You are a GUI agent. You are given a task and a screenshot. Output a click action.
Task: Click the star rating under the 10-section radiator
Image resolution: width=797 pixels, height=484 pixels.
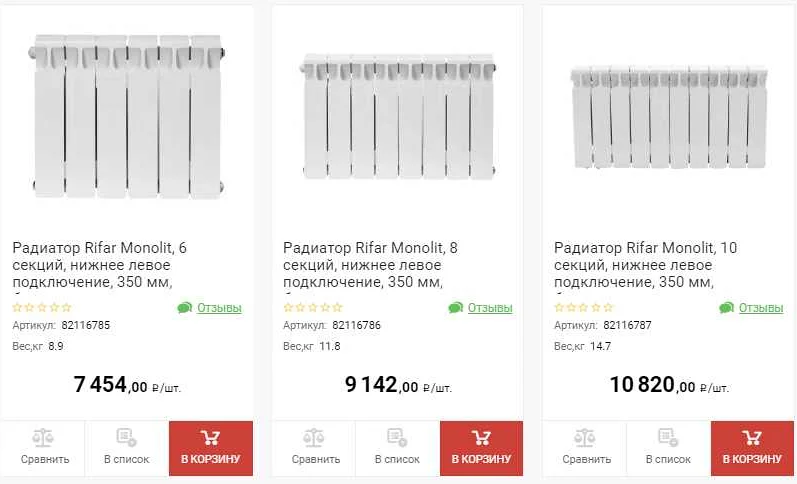(583, 308)
